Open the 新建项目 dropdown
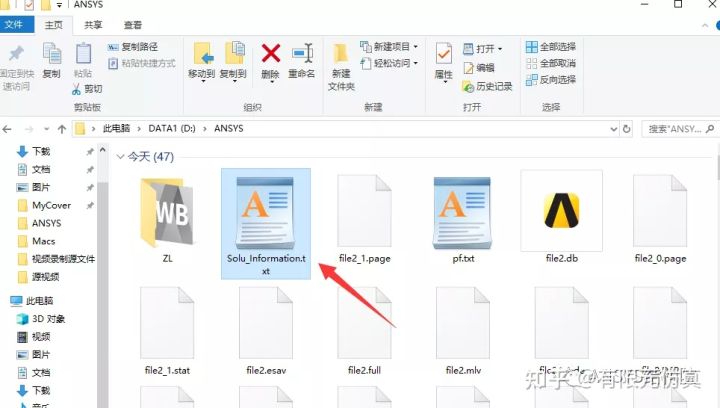Image resolution: width=720 pixels, height=408 pixels. [x=389, y=47]
